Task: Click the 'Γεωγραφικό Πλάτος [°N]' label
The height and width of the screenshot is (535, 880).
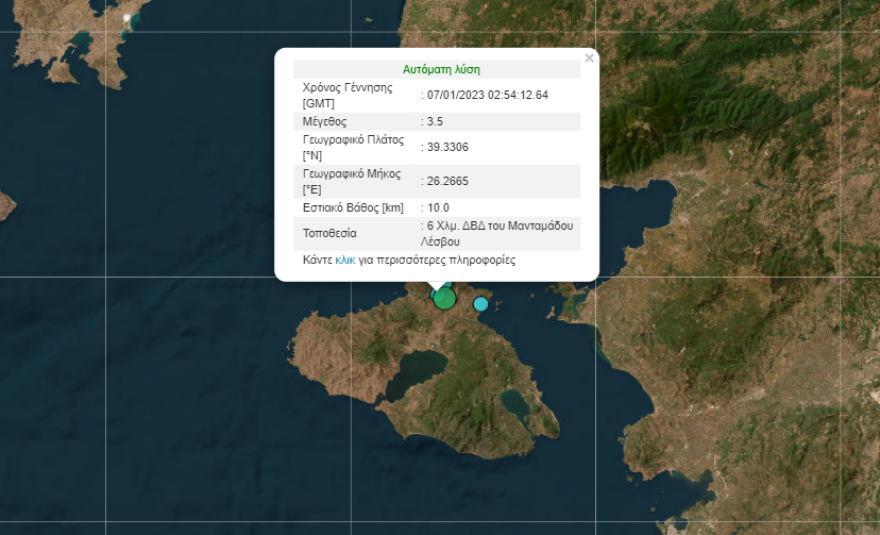Action: coord(352,147)
